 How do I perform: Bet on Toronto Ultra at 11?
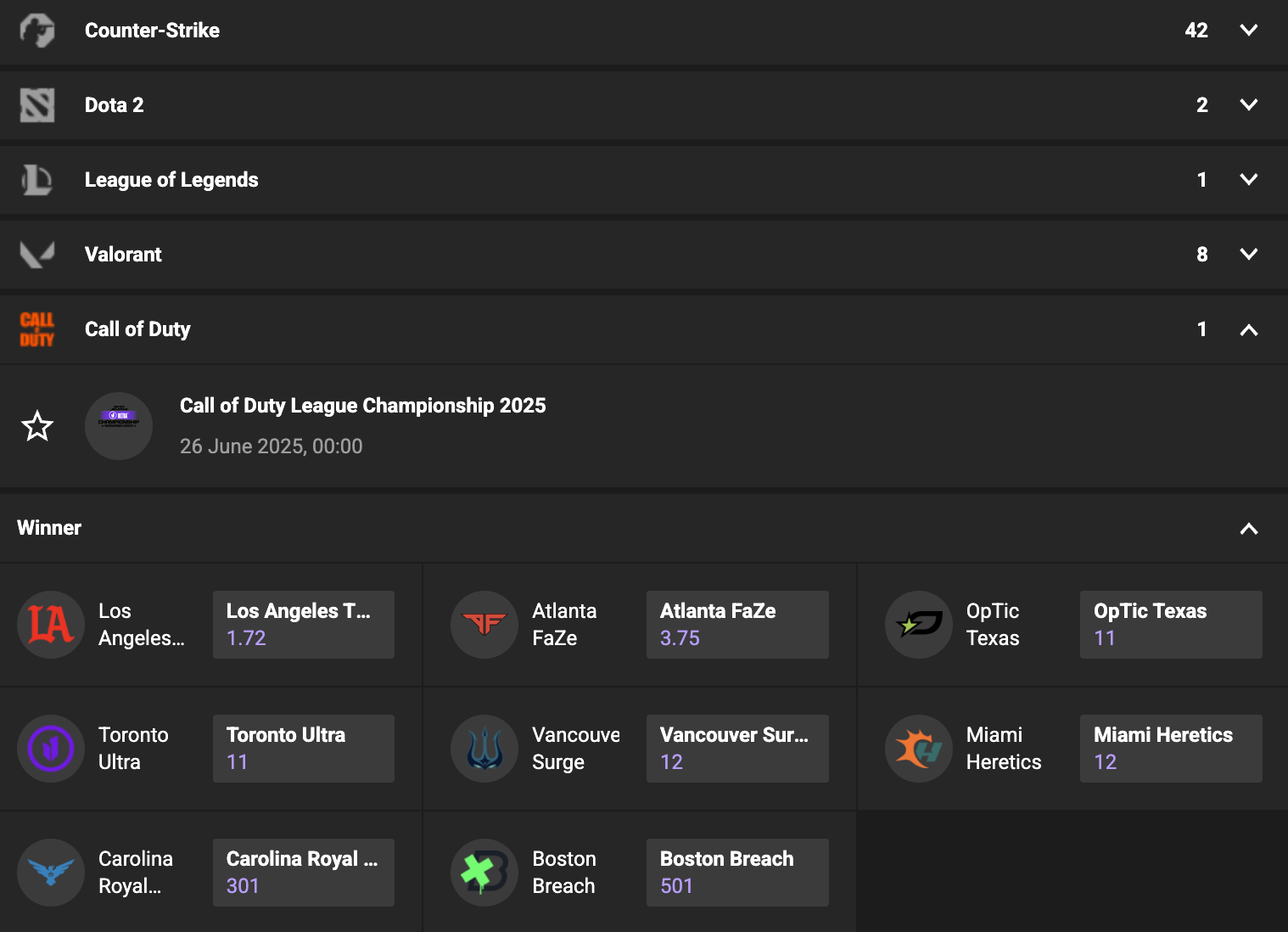(x=304, y=749)
